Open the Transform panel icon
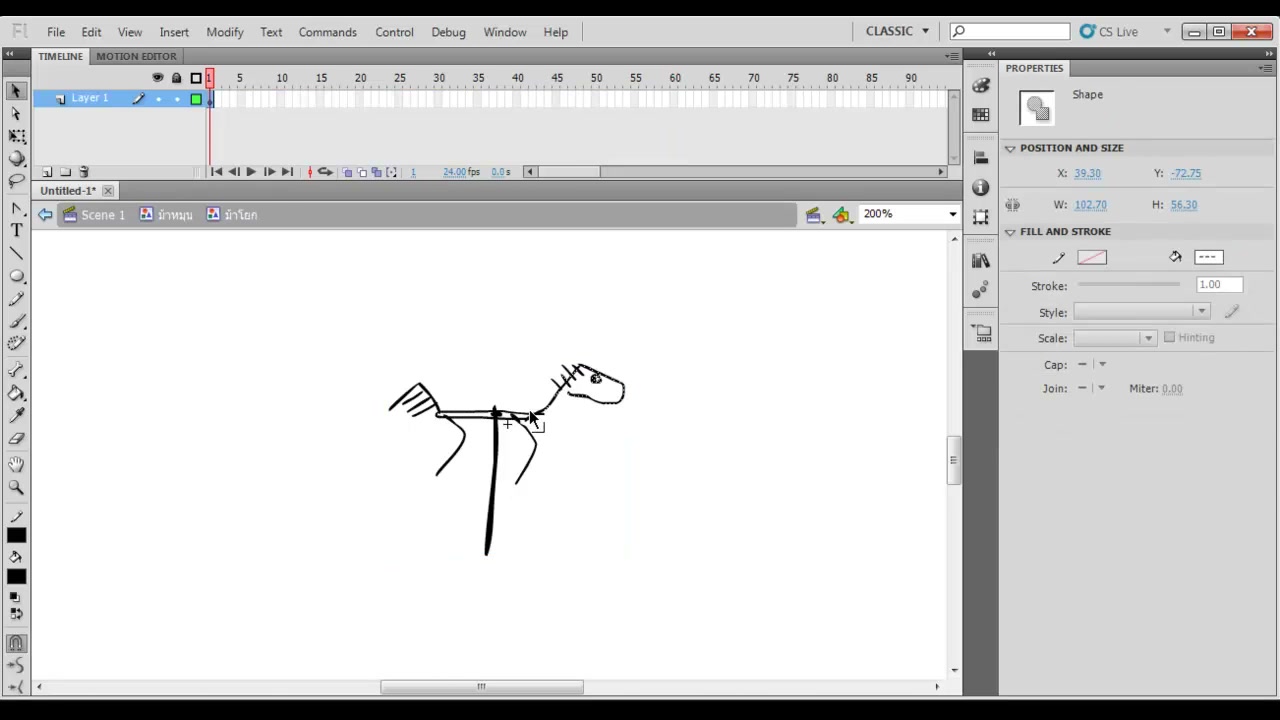Screen dimensions: 1280x720 point(980,216)
